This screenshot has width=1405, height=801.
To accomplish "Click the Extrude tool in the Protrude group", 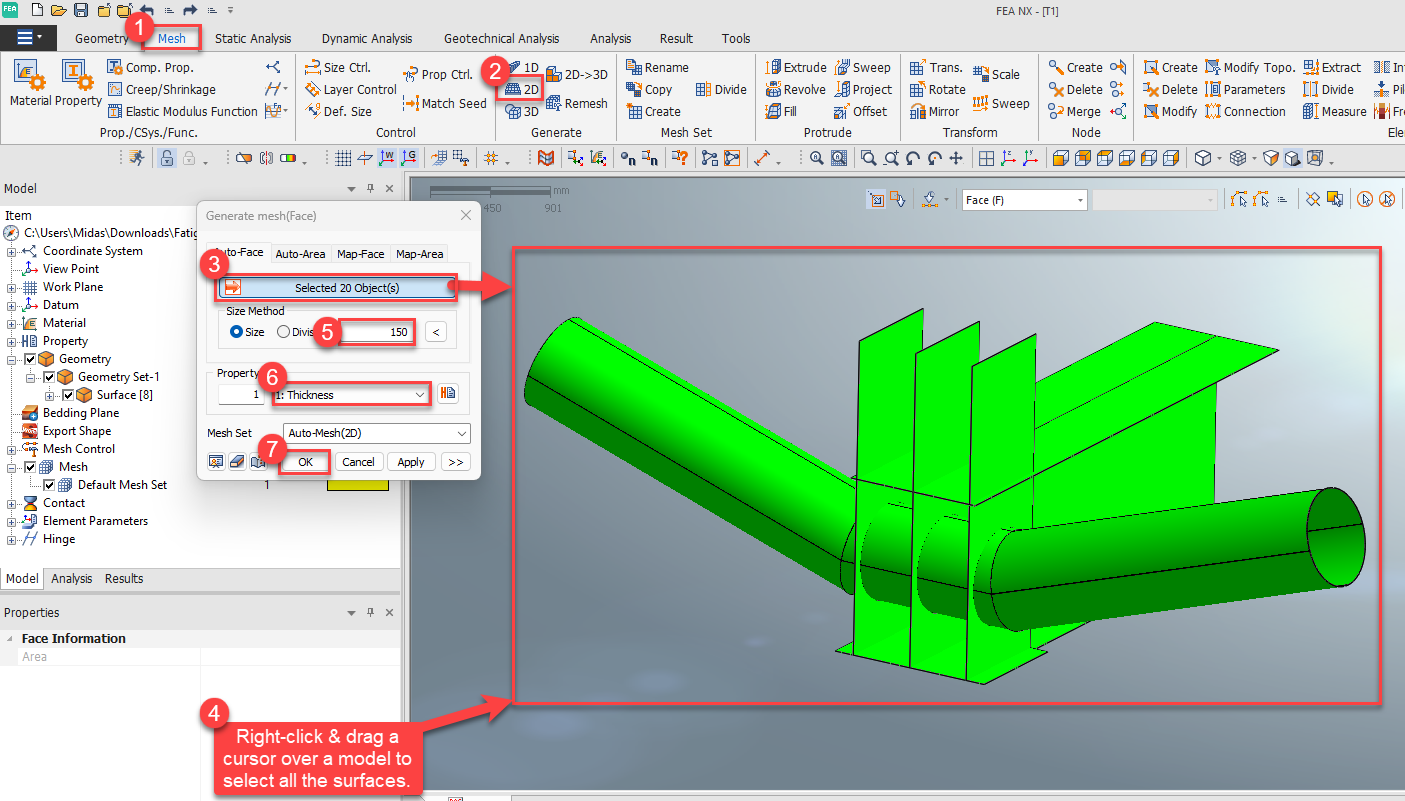I will 796,67.
